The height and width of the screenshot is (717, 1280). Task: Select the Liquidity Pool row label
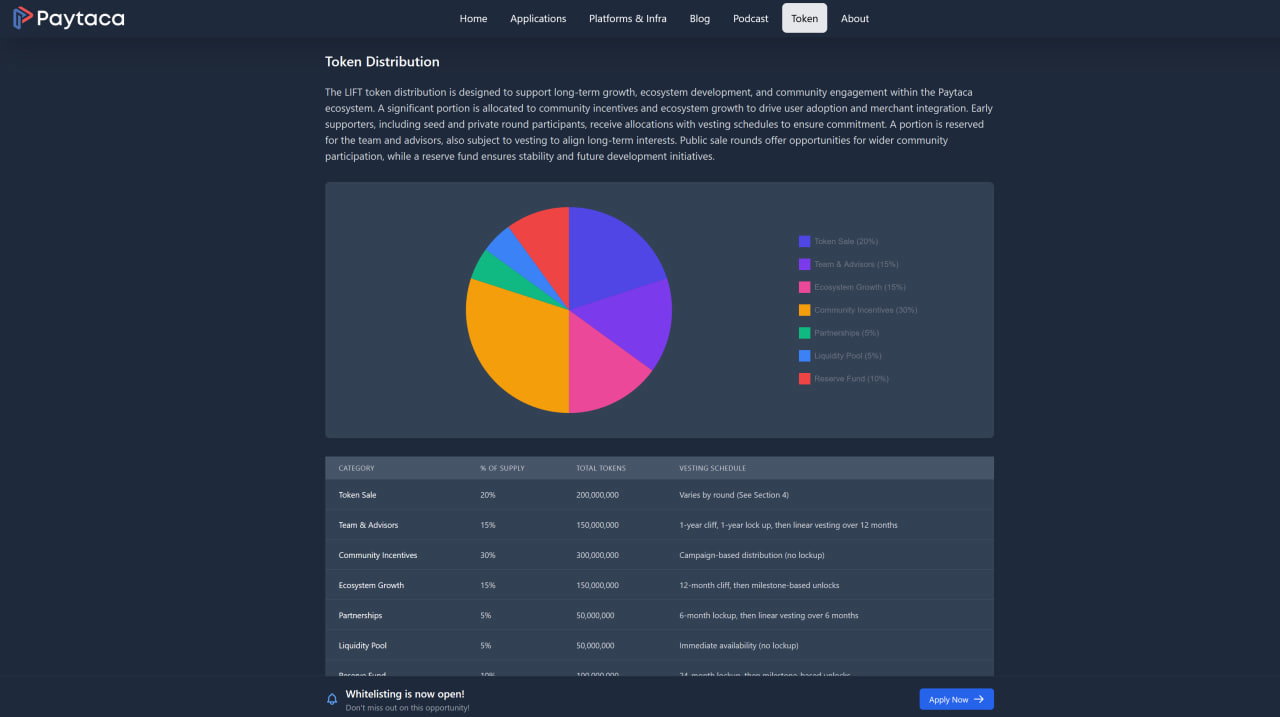362,645
